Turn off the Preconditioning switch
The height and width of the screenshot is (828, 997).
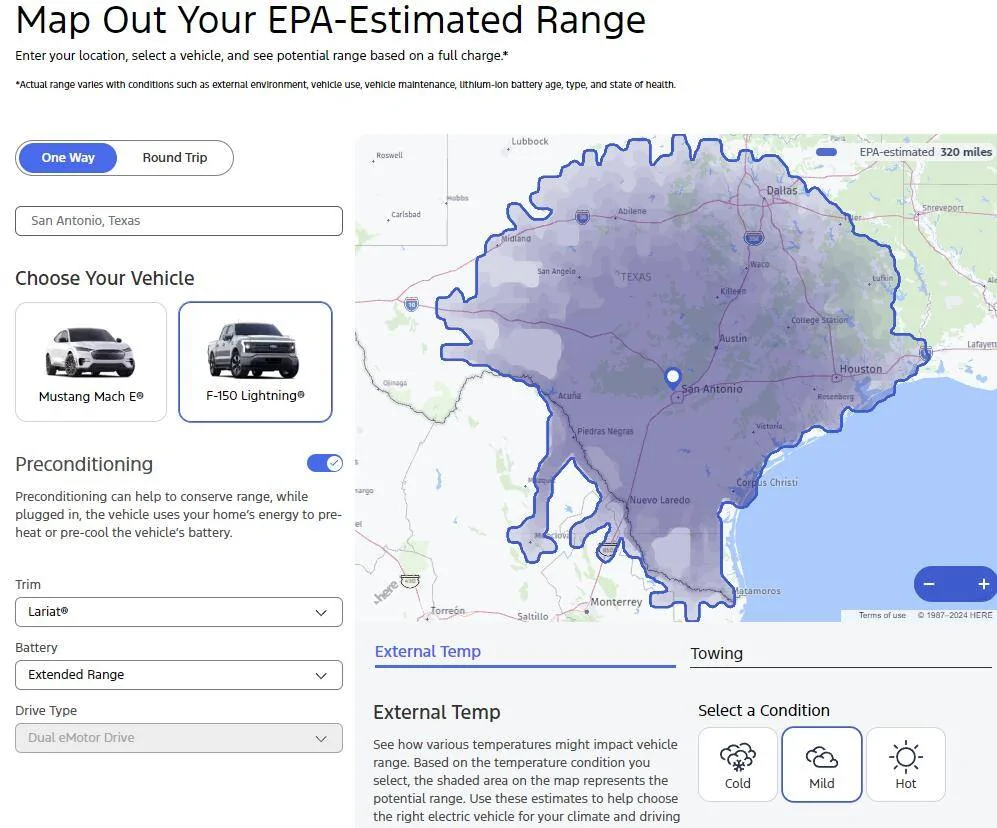[x=324, y=463]
